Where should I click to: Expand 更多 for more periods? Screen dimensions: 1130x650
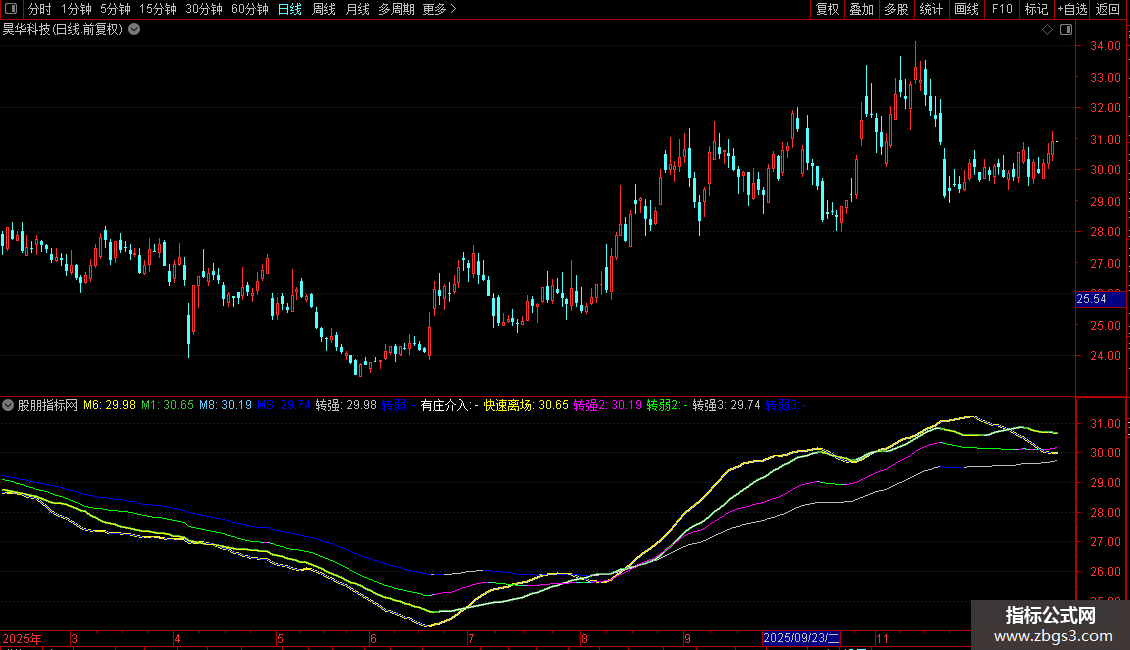coord(439,9)
